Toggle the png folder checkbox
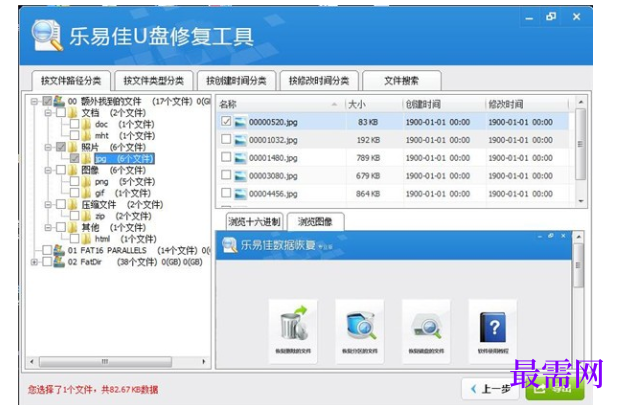The image size is (622, 405). (75, 182)
